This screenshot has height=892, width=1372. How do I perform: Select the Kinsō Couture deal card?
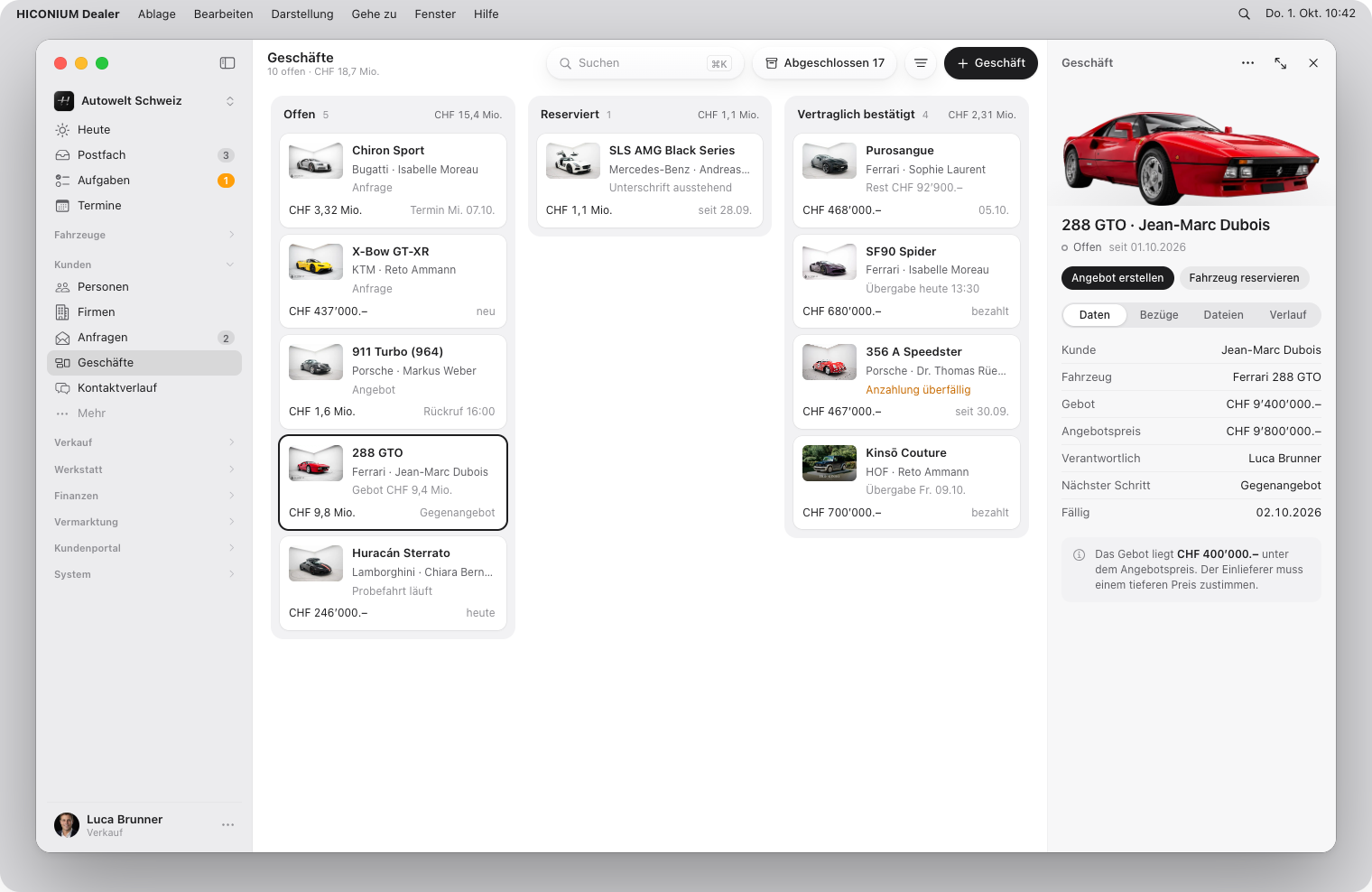tap(906, 483)
